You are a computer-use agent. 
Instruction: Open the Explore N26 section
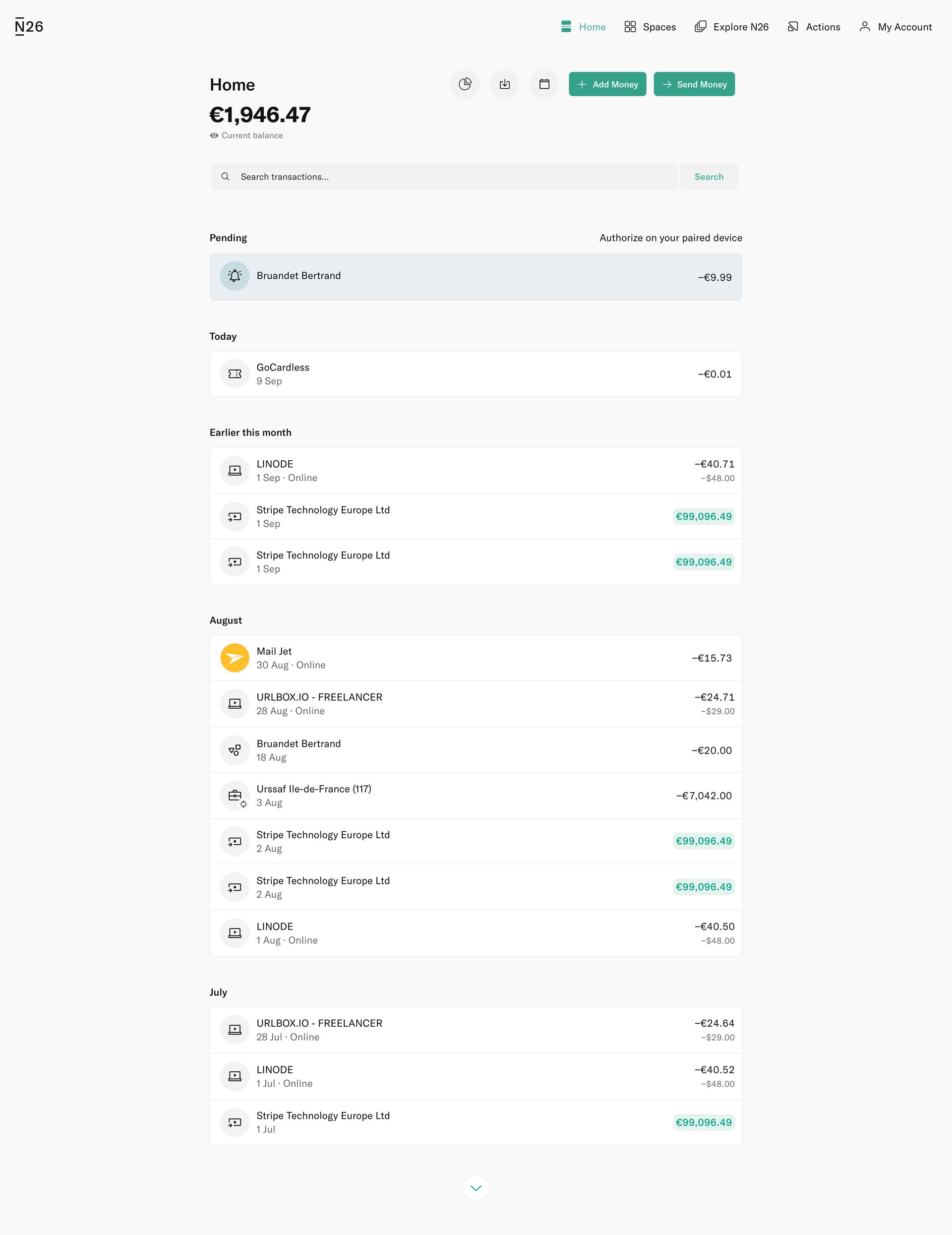coord(701,26)
